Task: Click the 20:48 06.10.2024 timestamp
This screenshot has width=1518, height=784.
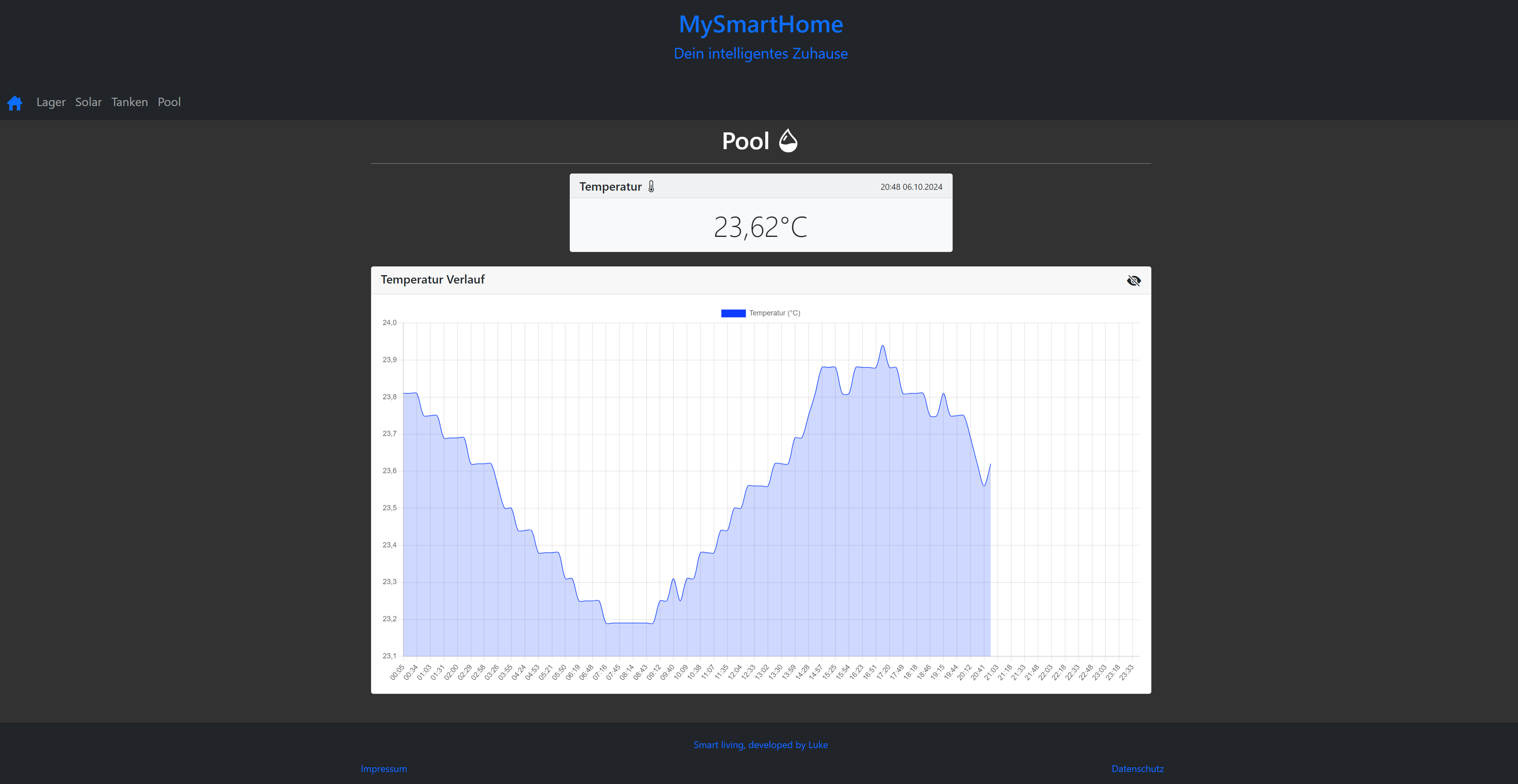Action: coord(911,187)
